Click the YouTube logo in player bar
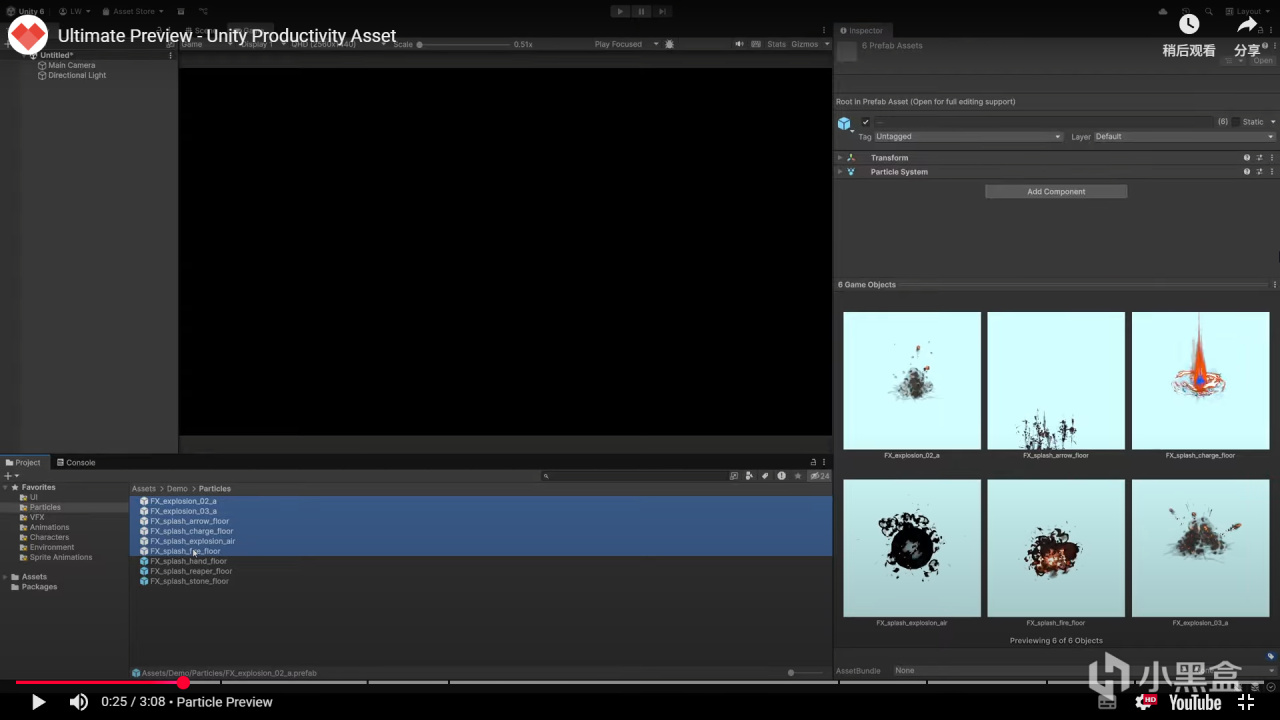Screen dimensions: 1280x720 tap(1195, 702)
